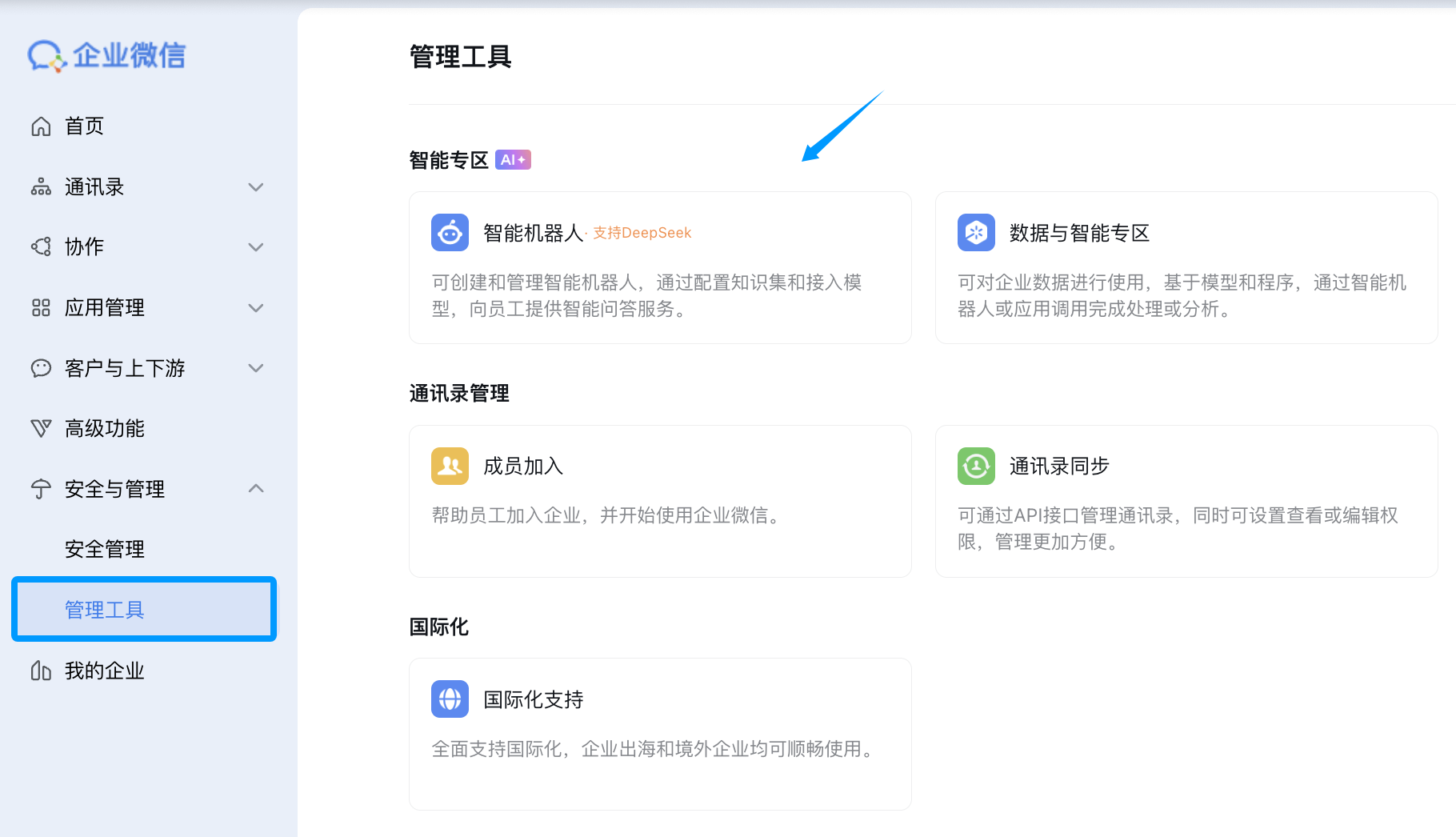Image resolution: width=1456 pixels, height=837 pixels.
Task: Open the 首页 home icon
Action: [x=40, y=126]
